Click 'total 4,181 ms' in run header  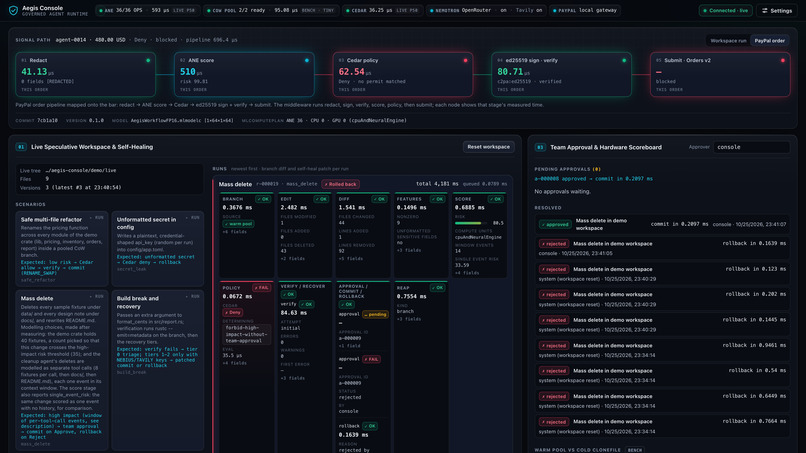tap(437, 184)
